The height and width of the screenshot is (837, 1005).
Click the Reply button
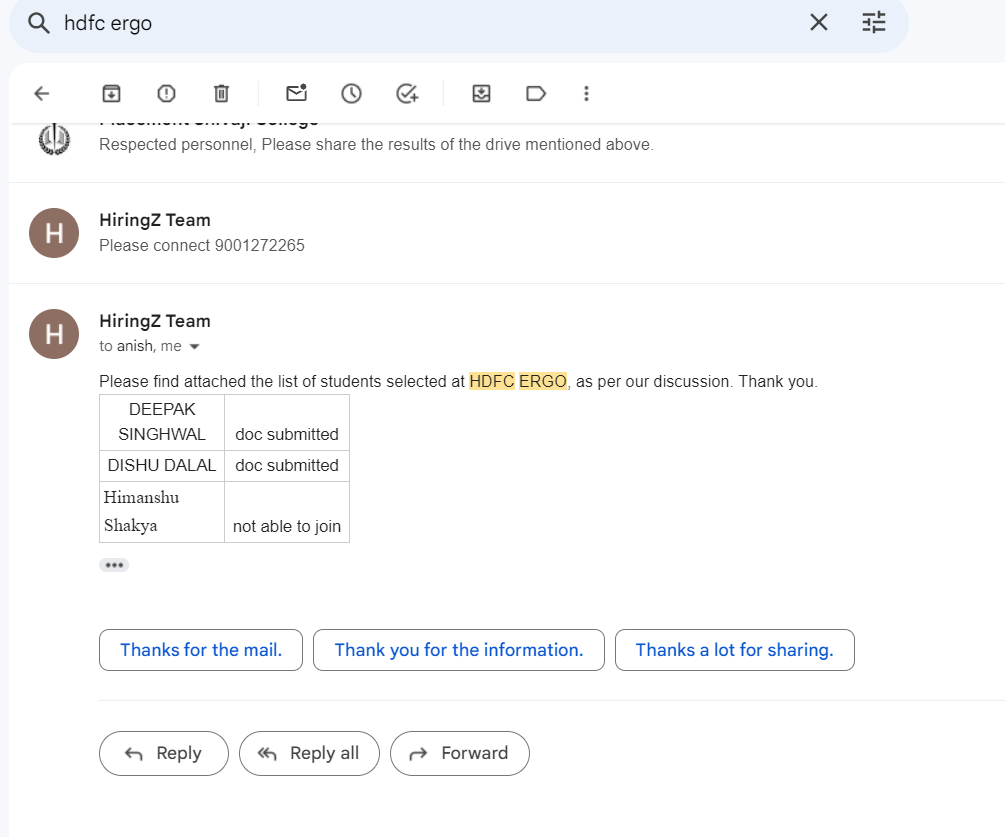tap(164, 754)
